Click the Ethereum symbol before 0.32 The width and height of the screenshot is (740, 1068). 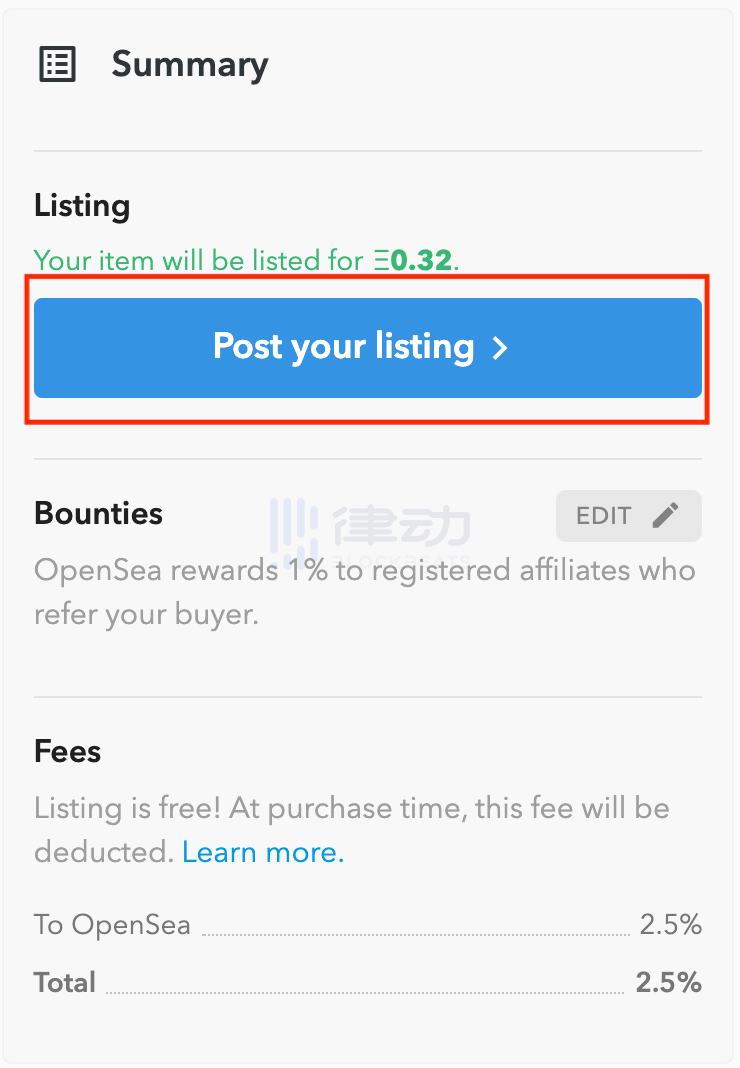click(x=382, y=260)
